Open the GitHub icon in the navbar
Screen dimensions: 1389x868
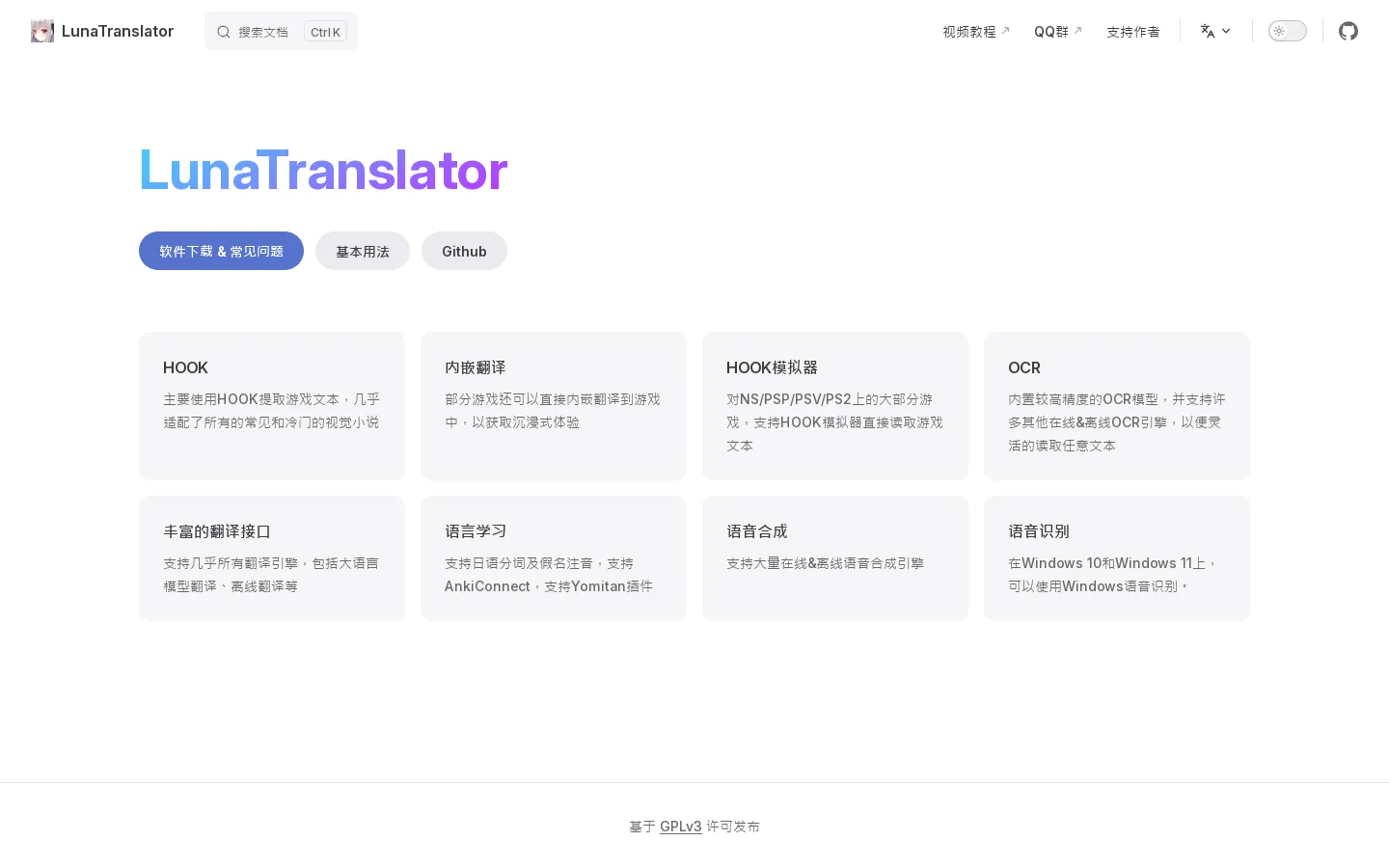(1348, 31)
